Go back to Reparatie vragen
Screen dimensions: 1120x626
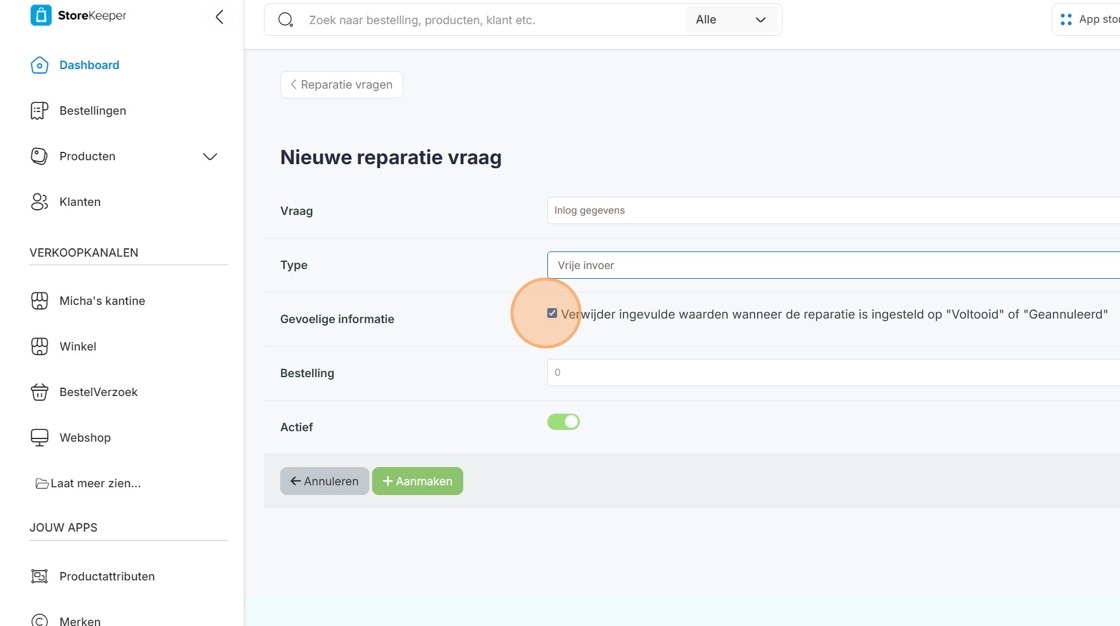tap(341, 85)
